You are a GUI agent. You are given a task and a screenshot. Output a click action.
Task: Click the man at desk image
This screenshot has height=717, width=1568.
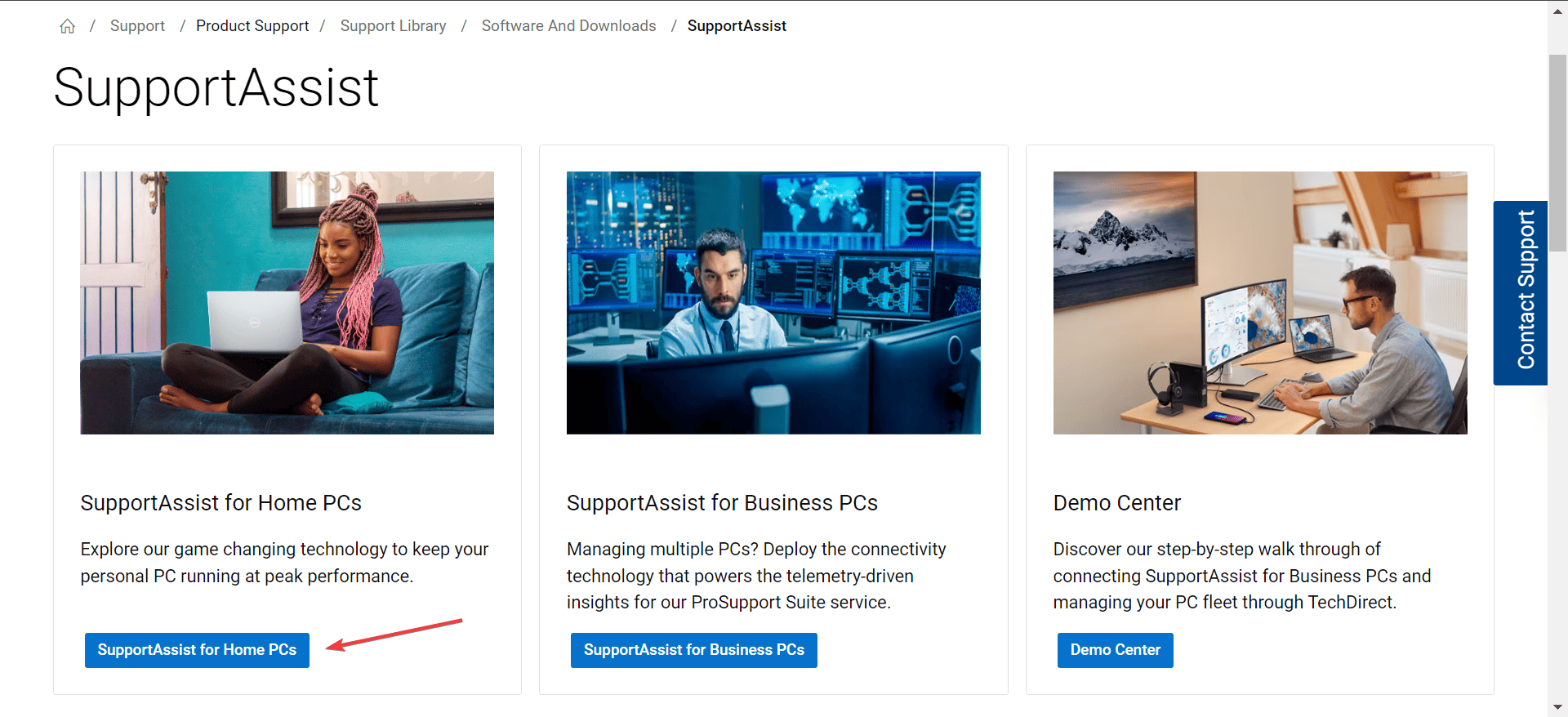[1259, 302]
